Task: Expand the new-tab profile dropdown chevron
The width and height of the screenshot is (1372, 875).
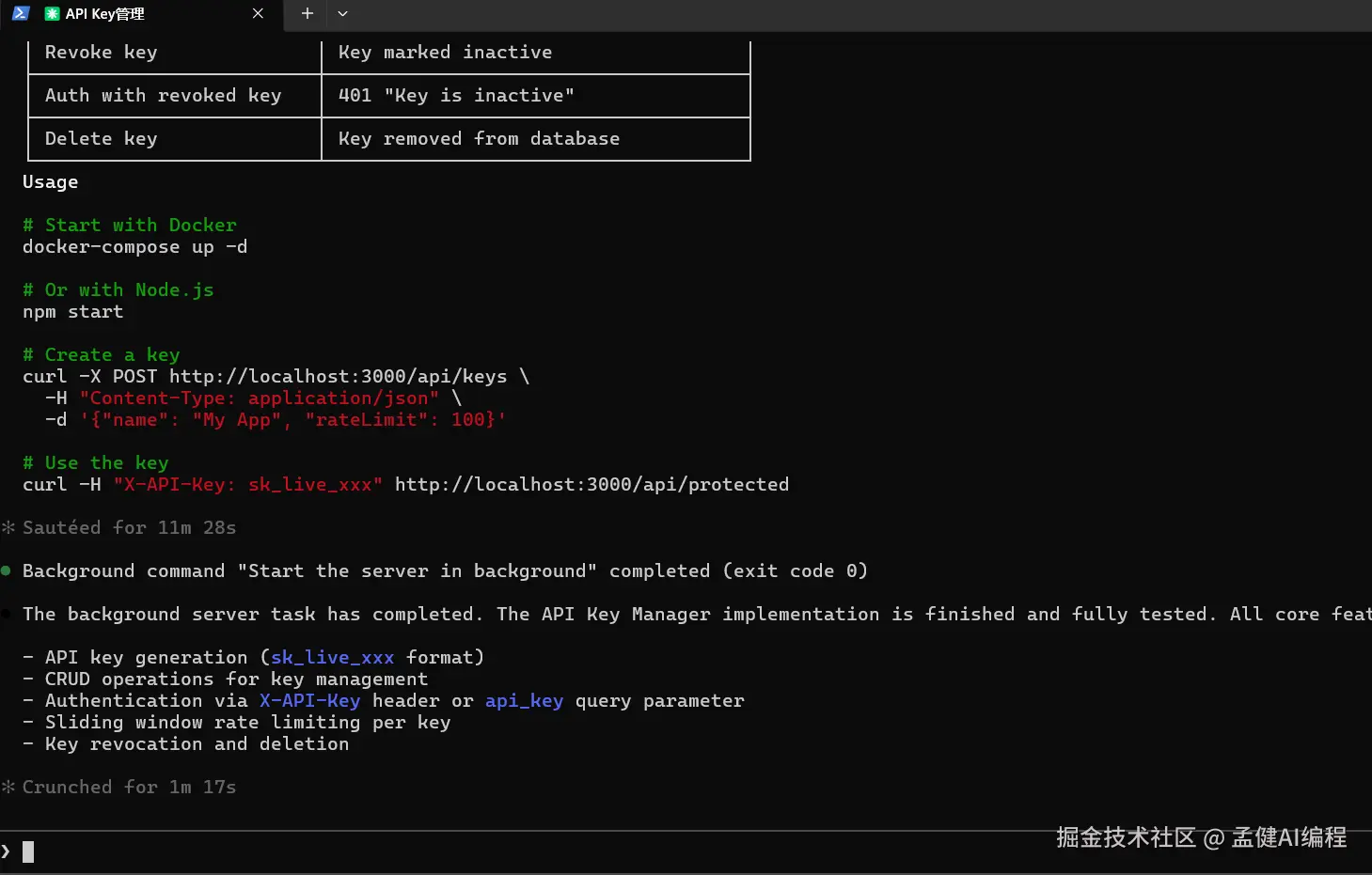Action: 342,13
